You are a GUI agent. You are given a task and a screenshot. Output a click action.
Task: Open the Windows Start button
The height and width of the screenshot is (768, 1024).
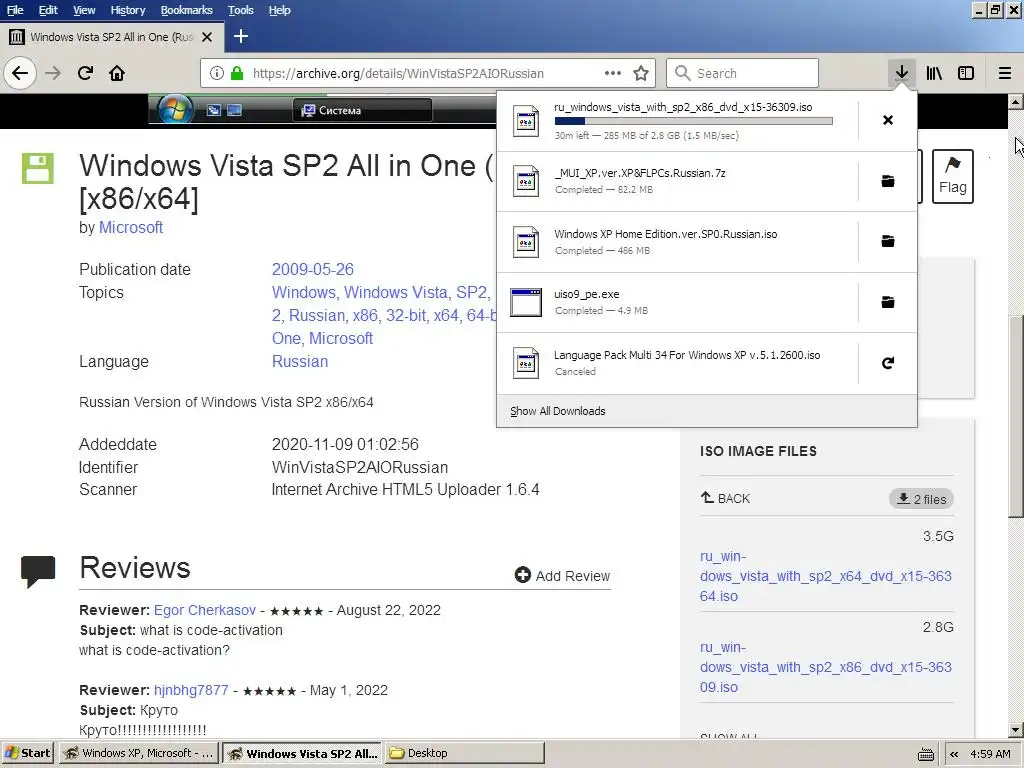pos(28,753)
